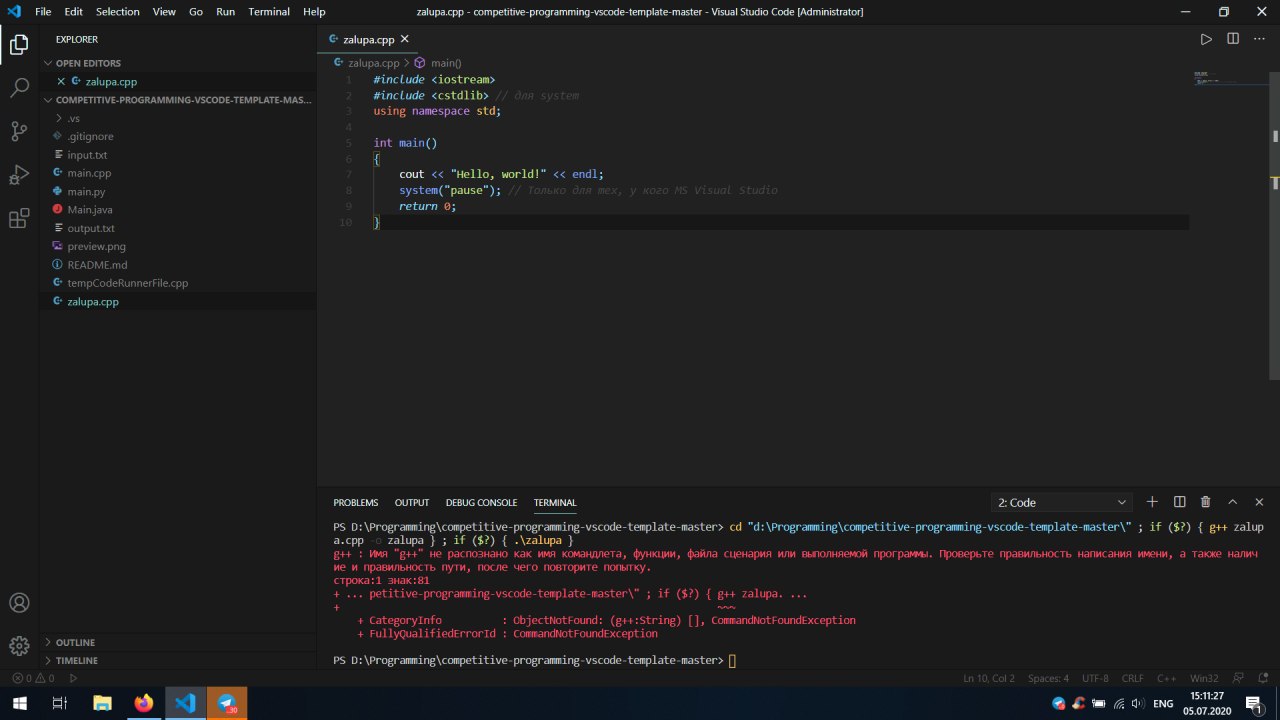Click the editor minimap

tap(1229, 79)
